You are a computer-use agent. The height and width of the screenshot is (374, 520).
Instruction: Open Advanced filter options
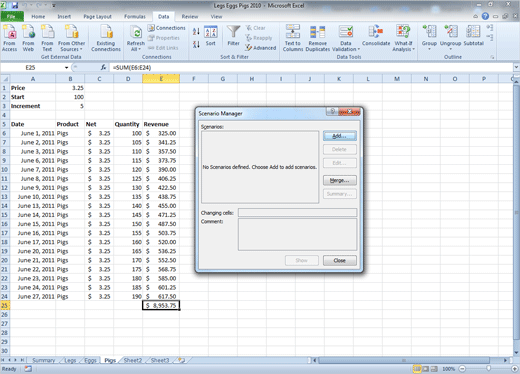point(261,48)
